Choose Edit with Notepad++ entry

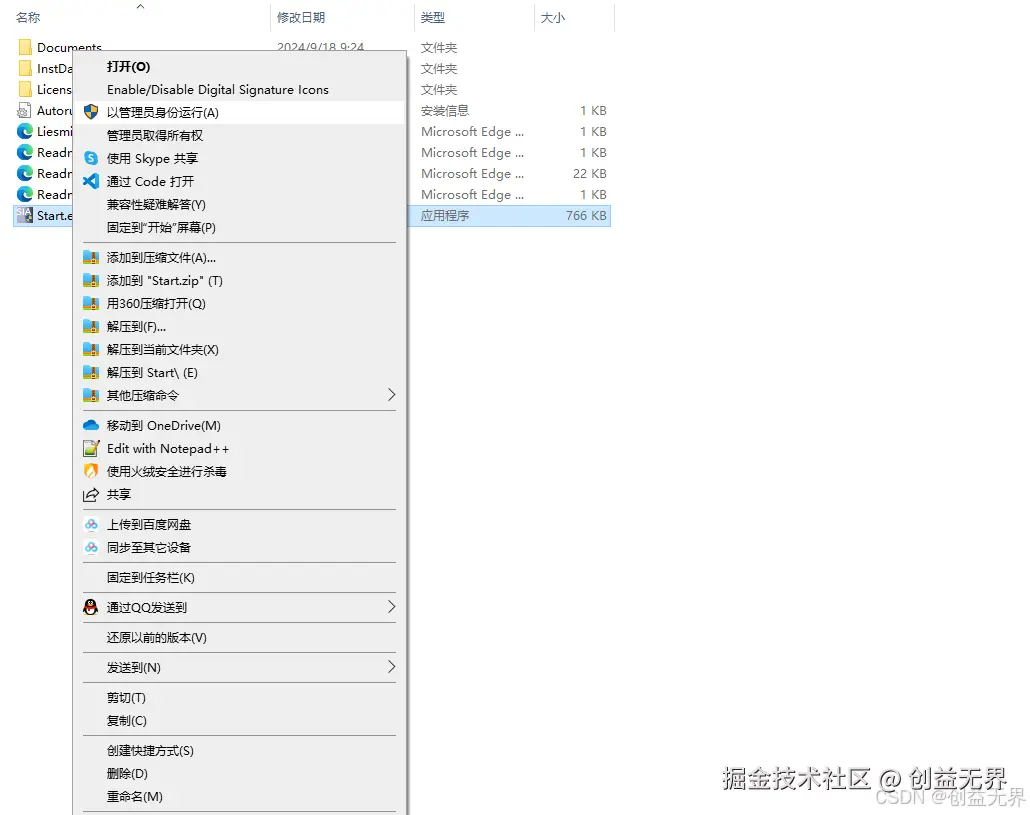[x=168, y=449]
